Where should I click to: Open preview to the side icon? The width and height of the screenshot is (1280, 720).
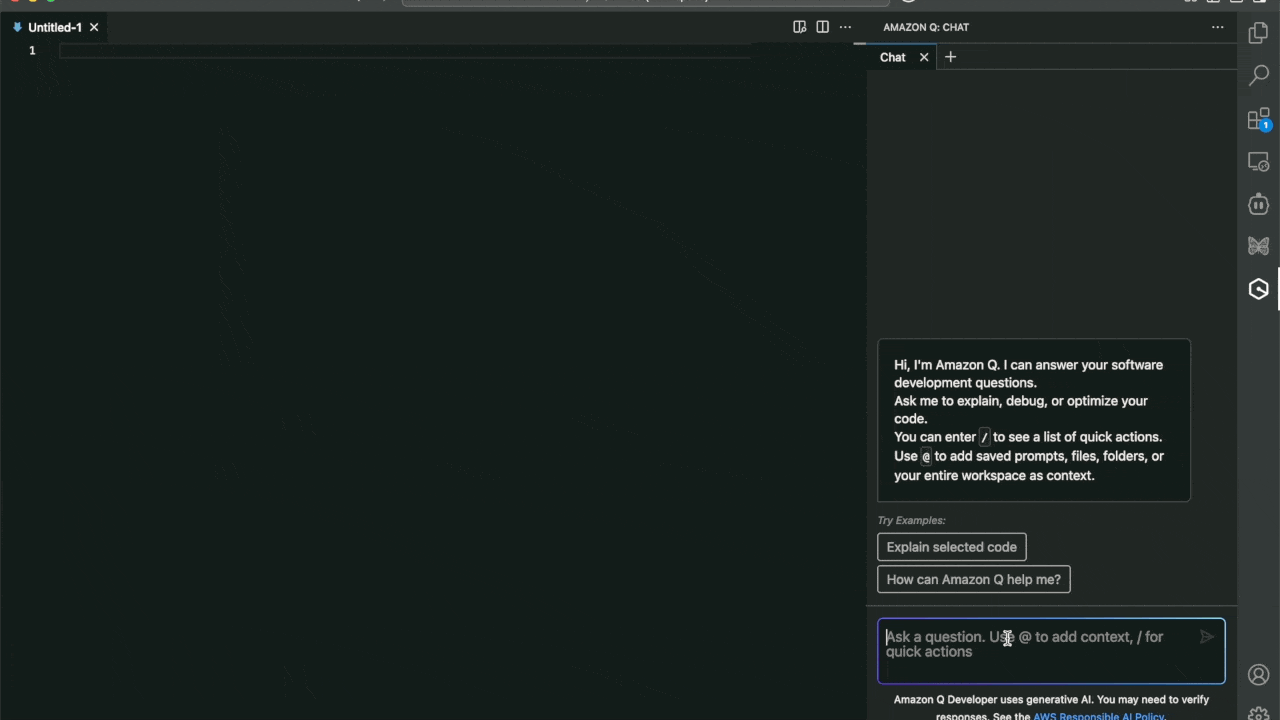[799, 27]
